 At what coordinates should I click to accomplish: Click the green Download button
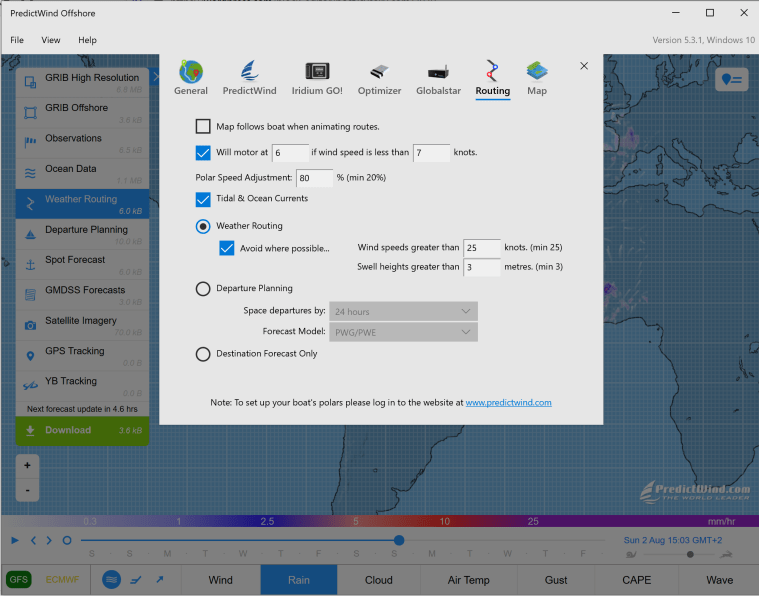[x=83, y=431]
